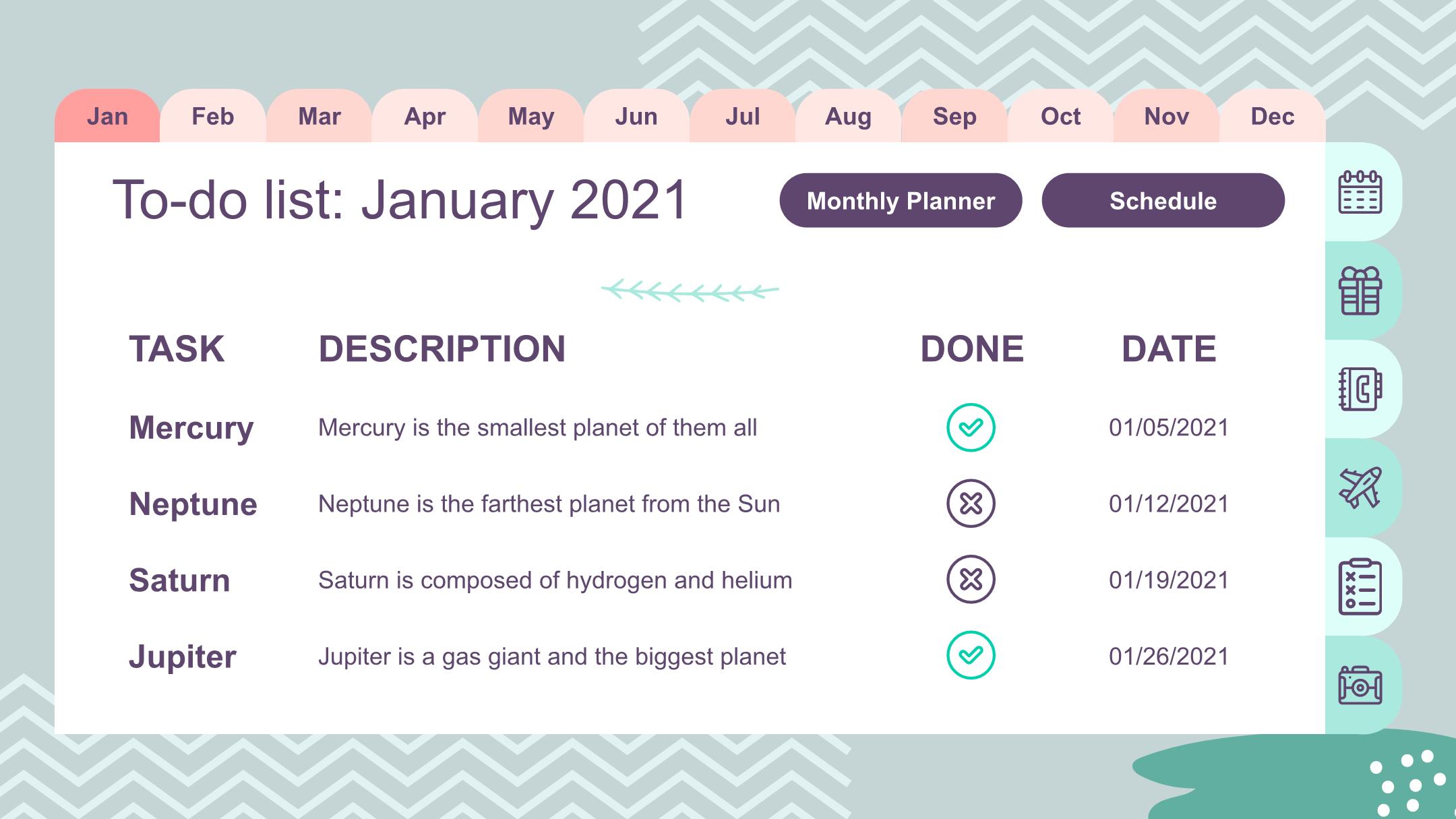Toggle Saturn's not-done cross mark
1456x819 pixels.
coord(971,580)
